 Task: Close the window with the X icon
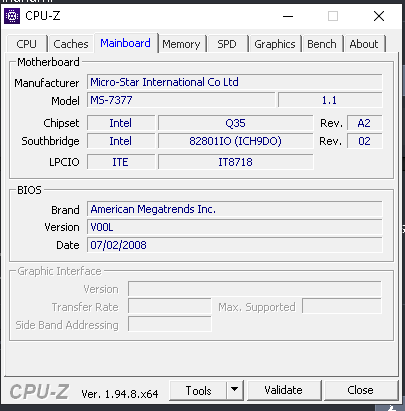tap(379, 16)
